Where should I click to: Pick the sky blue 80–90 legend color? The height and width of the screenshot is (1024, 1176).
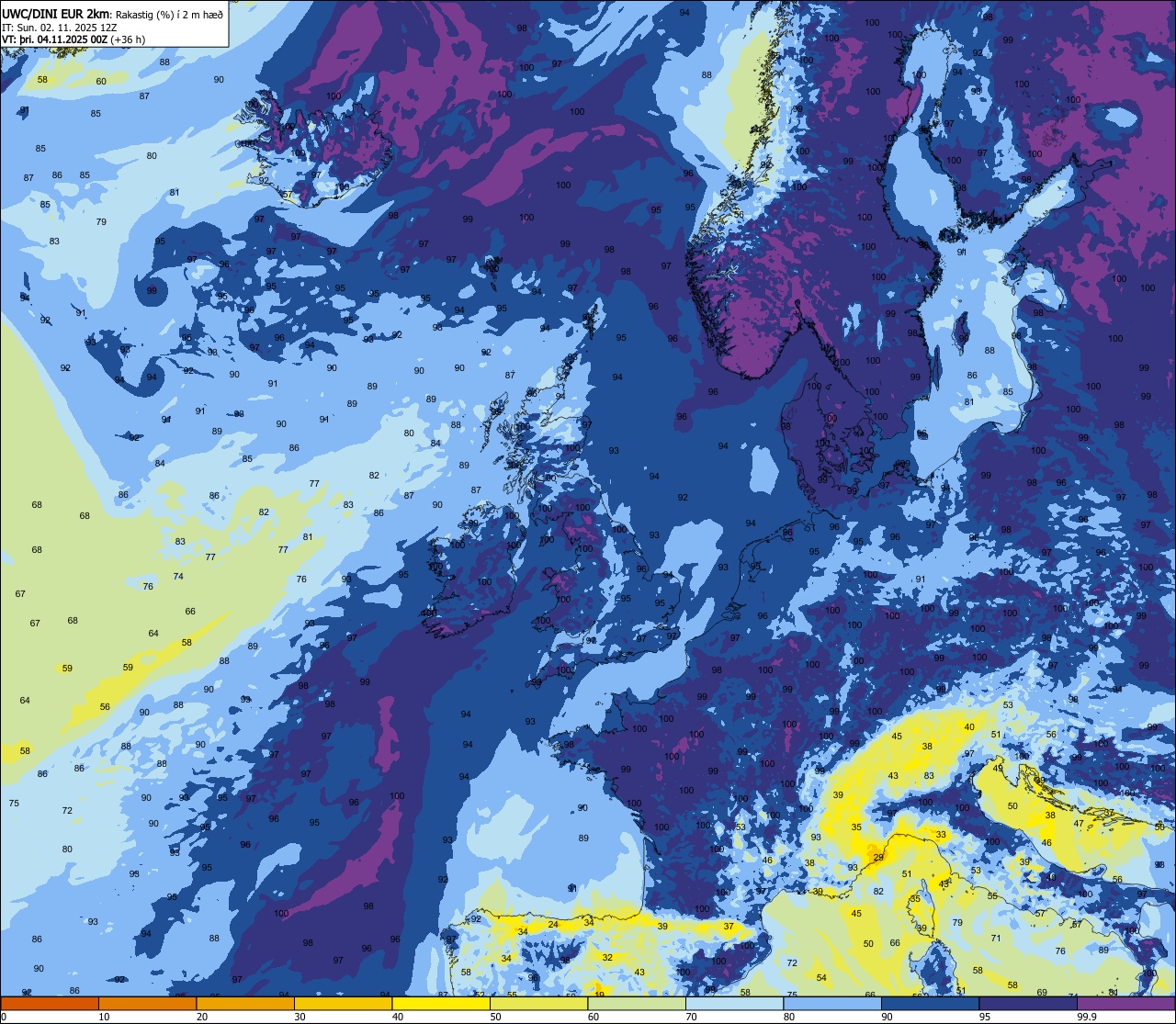832,1003
